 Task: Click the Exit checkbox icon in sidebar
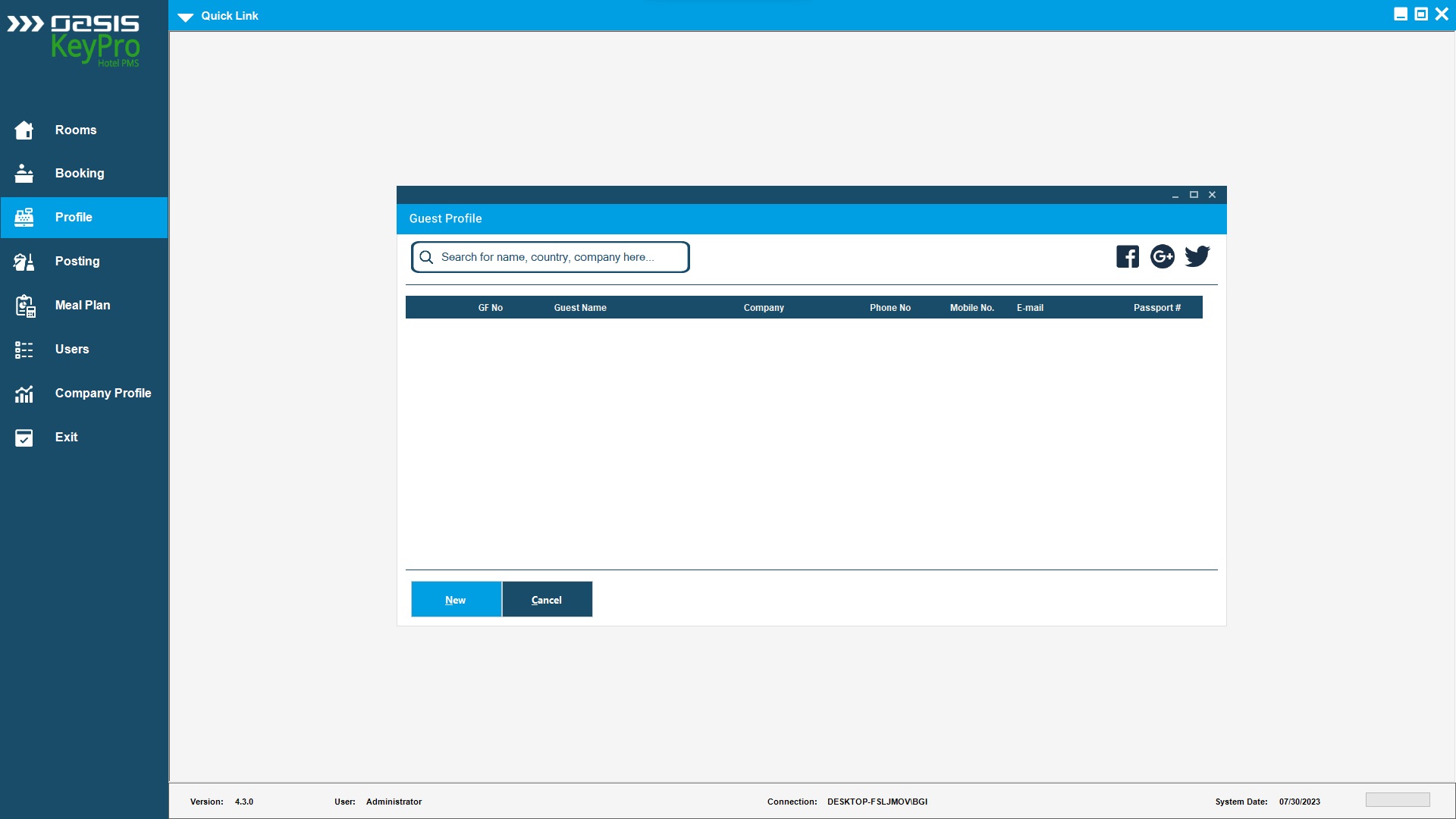pos(24,438)
